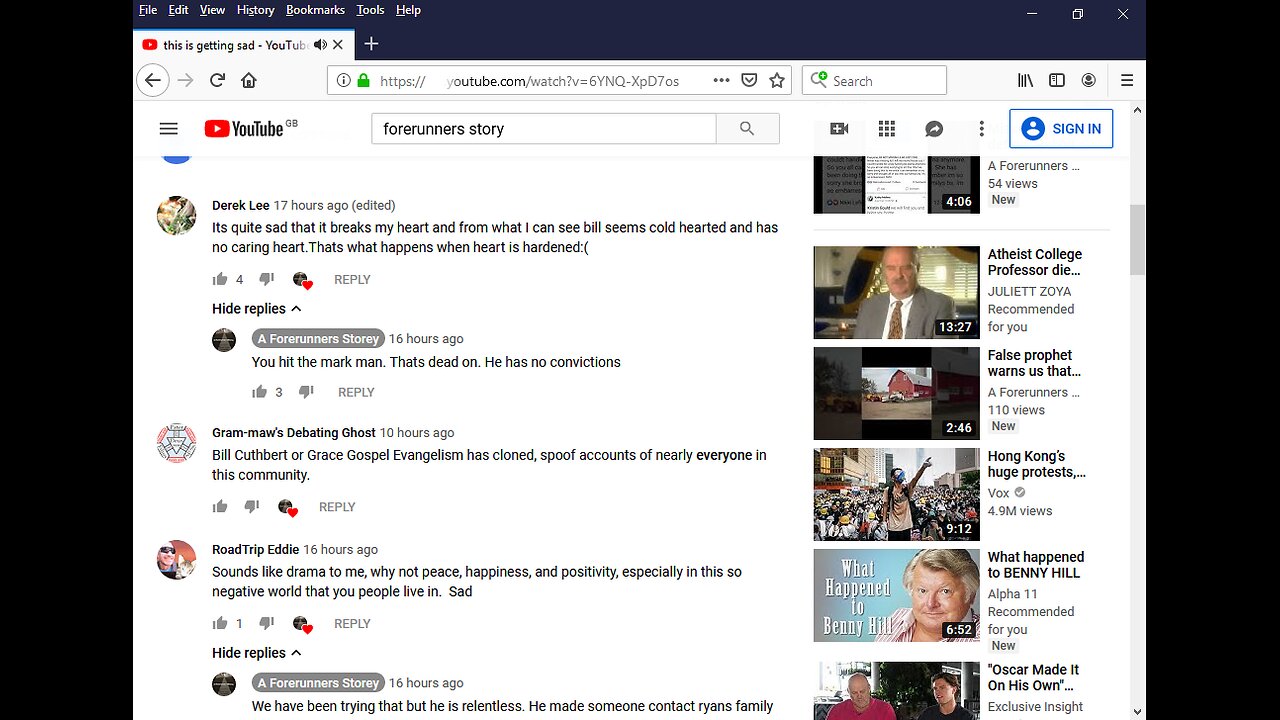Open Gram-maw's Debating Ghost channel link
The width and height of the screenshot is (1280, 720).
click(x=294, y=433)
